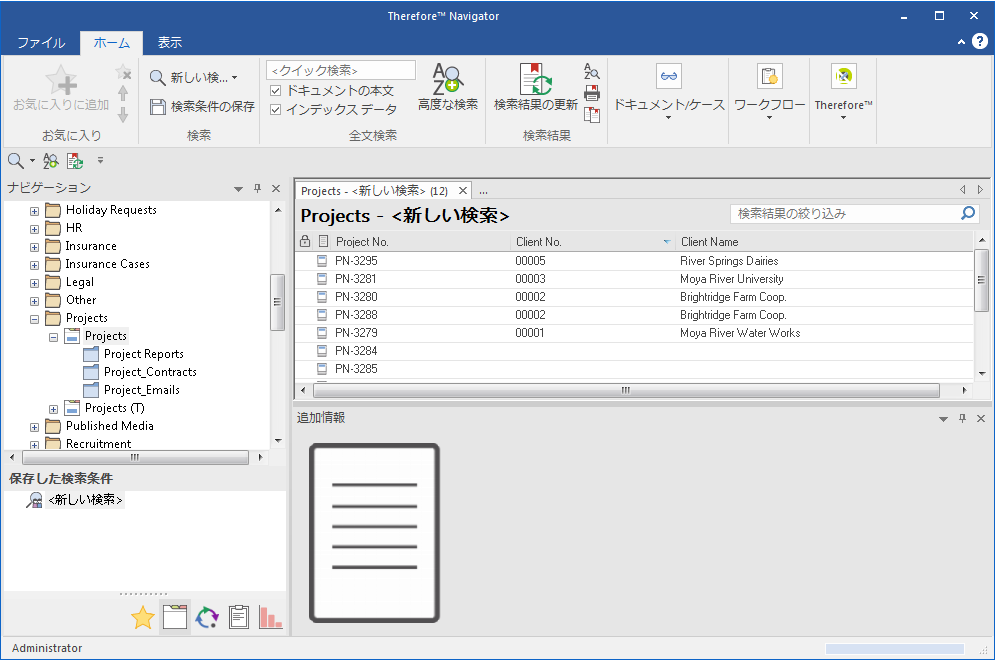Open the ナビゲーション panel options dropdown arrow
Image resolution: width=997 pixels, height=660 pixels.
point(238,189)
